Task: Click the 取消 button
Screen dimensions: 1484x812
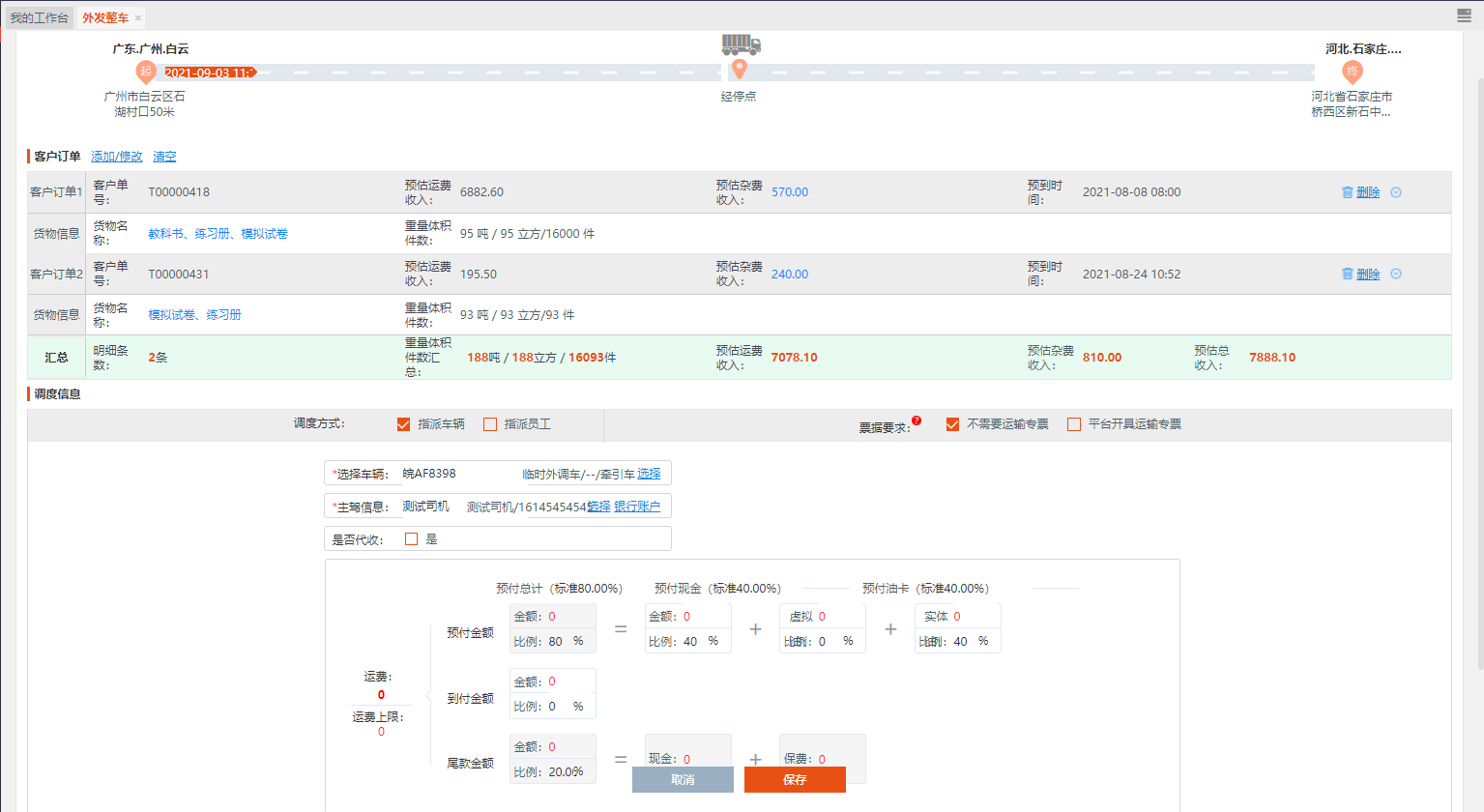Action: (x=683, y=779)
